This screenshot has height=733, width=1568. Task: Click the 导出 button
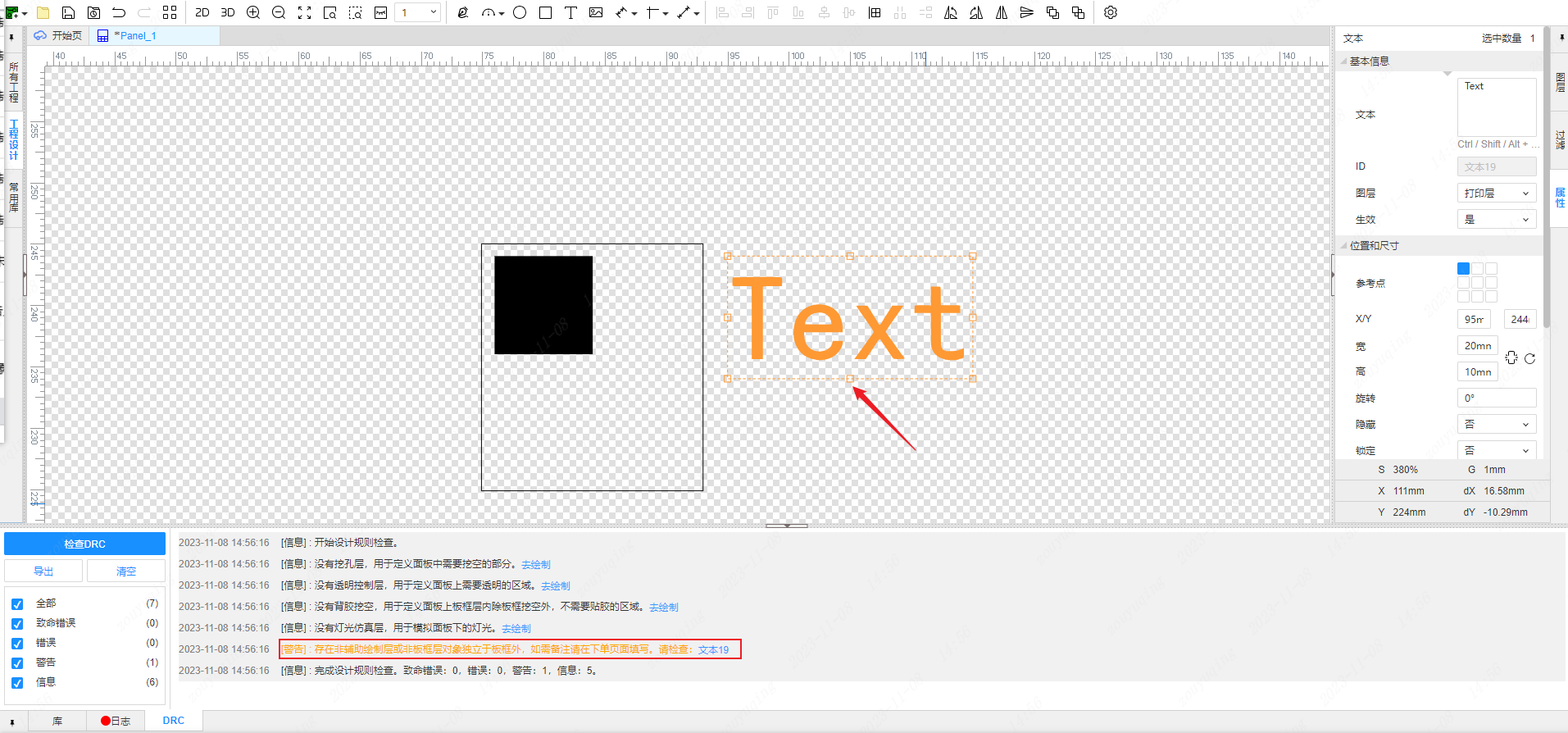tap(43, 571)
